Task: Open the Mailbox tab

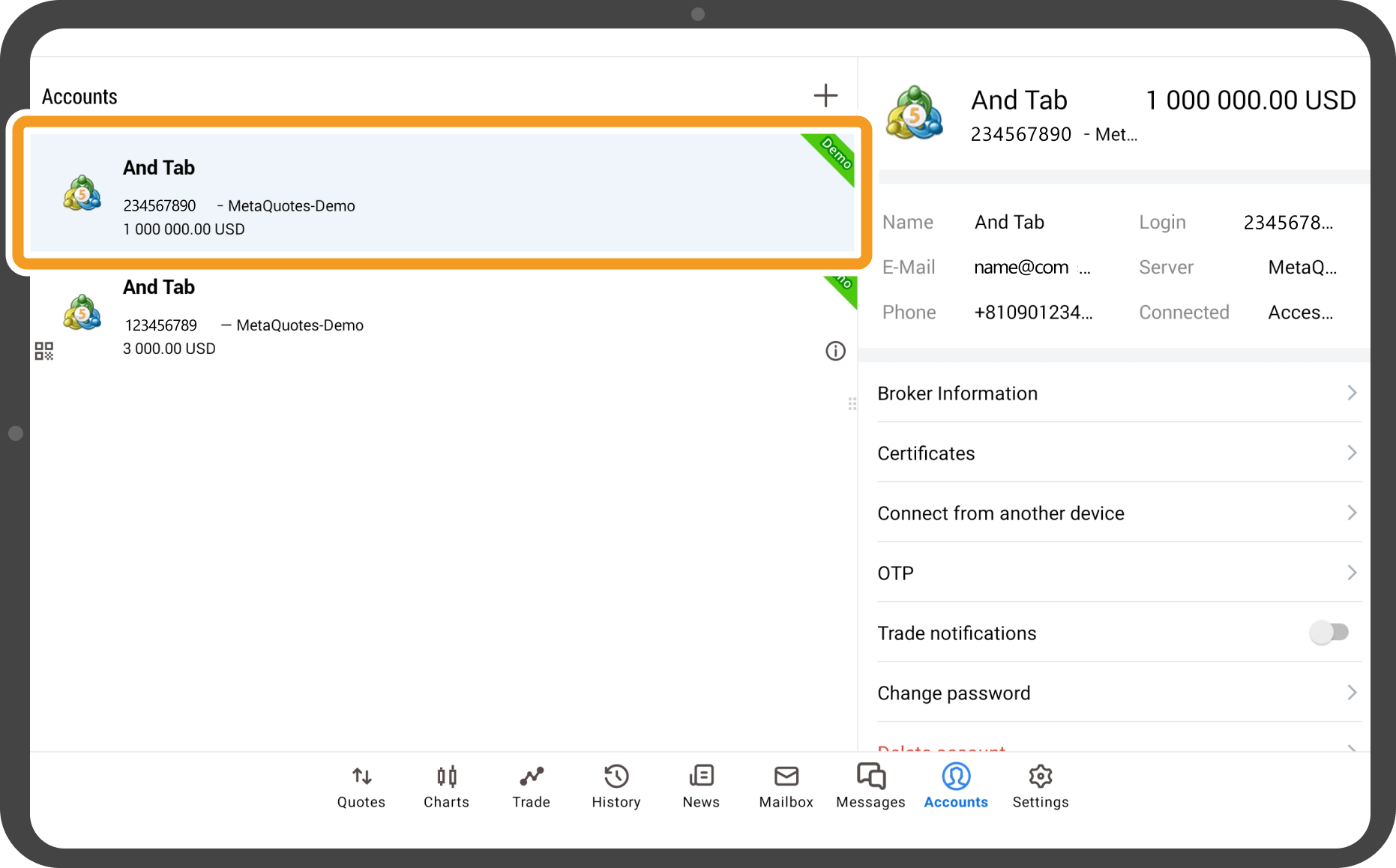Action: click(x=786, y=786)
